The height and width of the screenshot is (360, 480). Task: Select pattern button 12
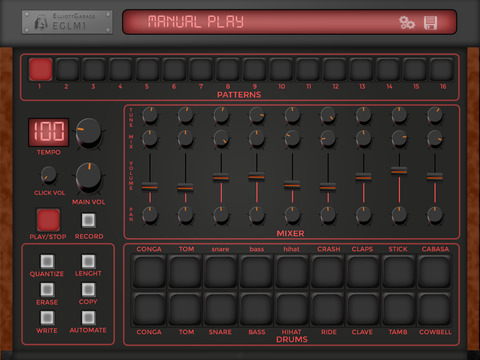(x=334, y=69)
